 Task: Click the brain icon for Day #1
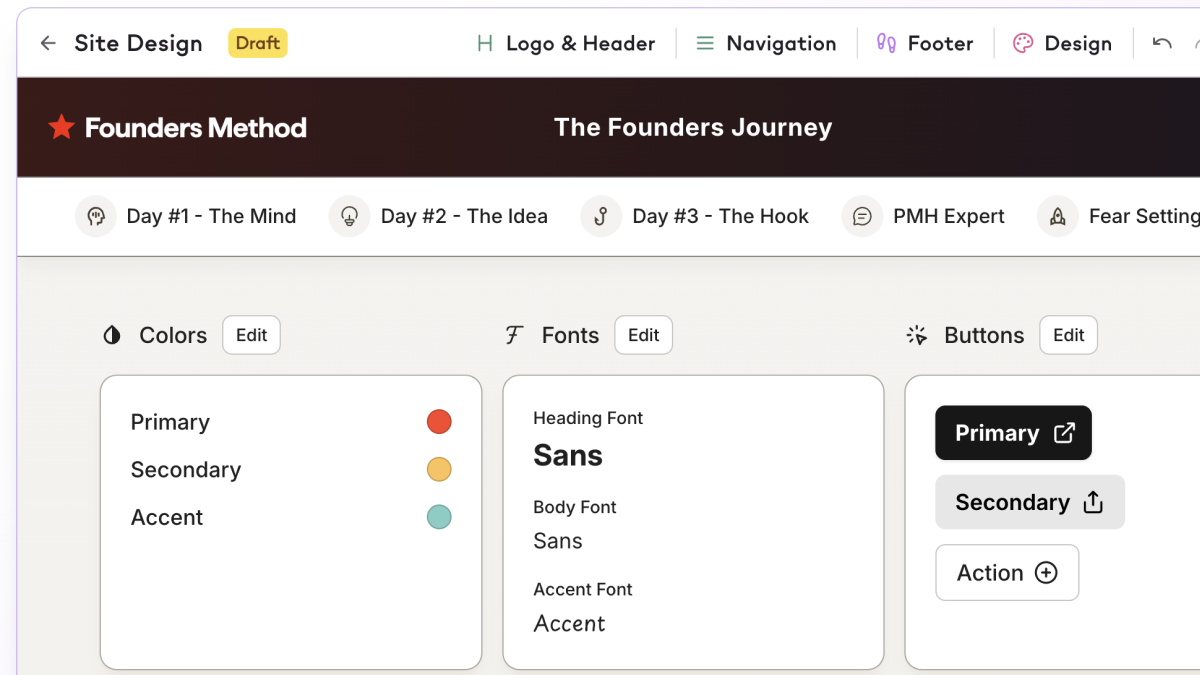[x=96, y=216]
